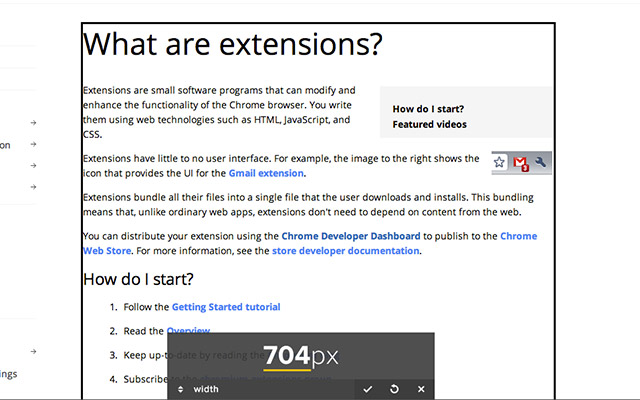
Task: Close the width overlay with X
Action: (x=421, y=389)
